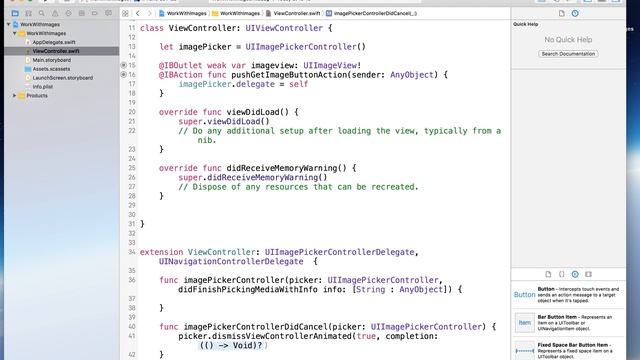Image resolution: width=640 pixels, height=360 pixels.
Task: Open Info.plist in navigator
Action: pos(42,87)
